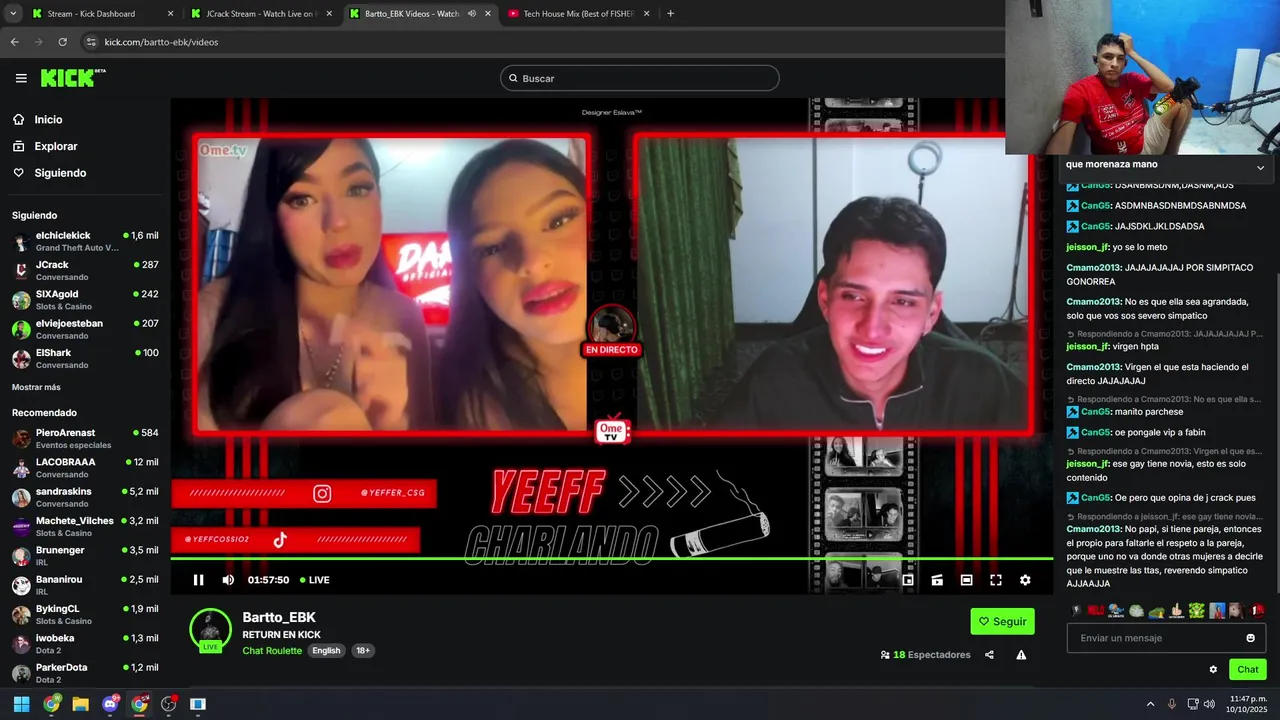Send message with green Chat button
The height and width of the screenshot is (720, 1280).
[1248, 670]
